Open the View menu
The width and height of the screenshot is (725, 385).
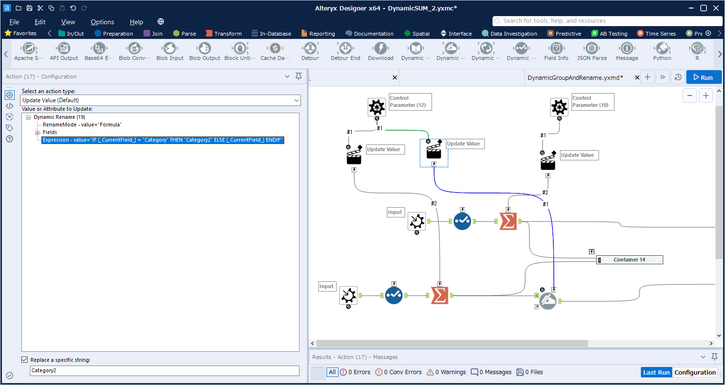68,22
